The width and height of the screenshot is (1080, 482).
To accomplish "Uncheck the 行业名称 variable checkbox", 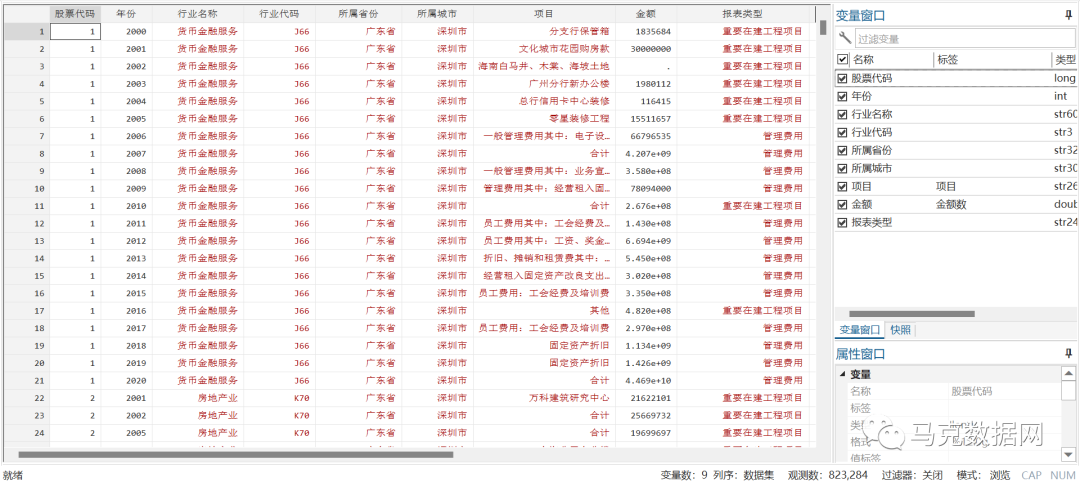I will click(x=842, y=114).
